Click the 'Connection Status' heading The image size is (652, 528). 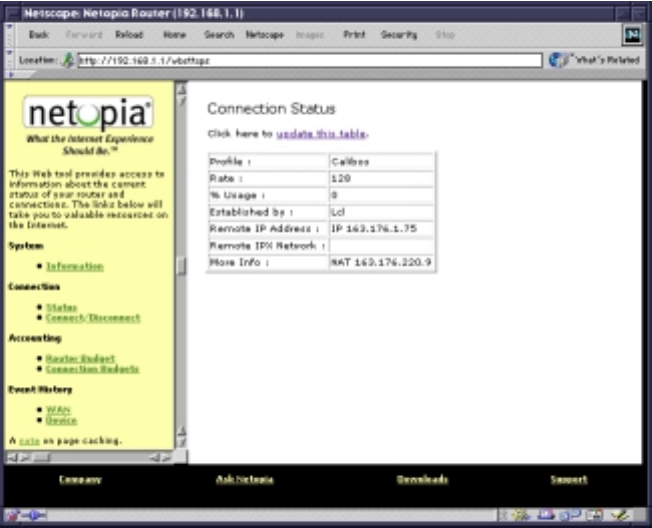[271, 109]
